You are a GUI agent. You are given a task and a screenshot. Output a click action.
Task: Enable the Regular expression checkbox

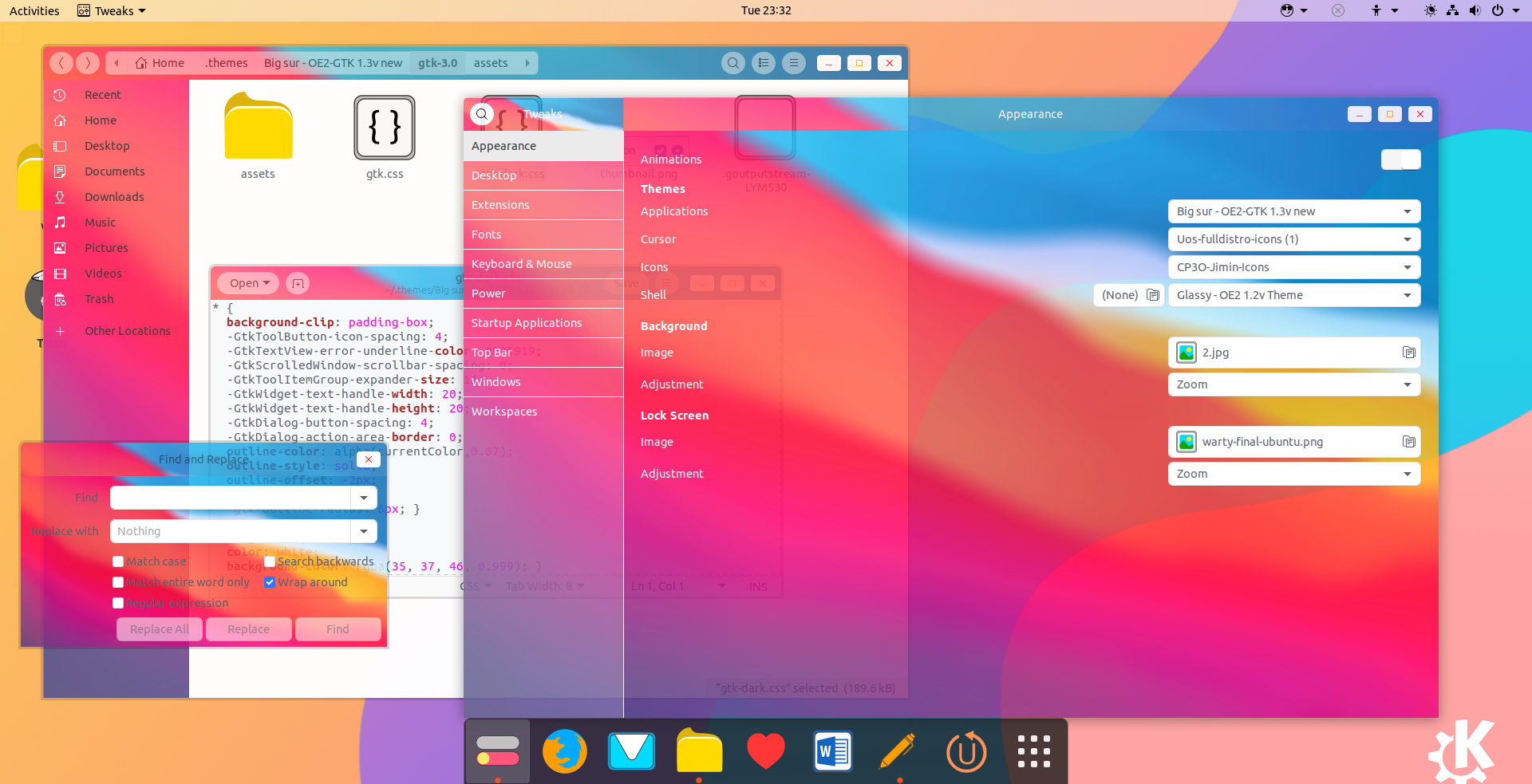(118, 603)
